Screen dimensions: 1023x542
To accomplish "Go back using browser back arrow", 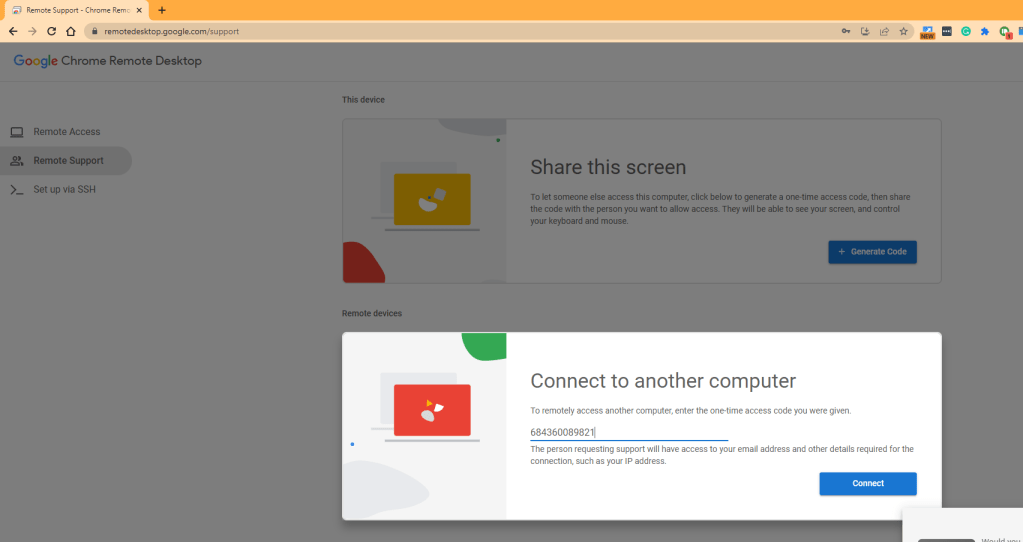I will pyautogui.click(x=13, y=31).
